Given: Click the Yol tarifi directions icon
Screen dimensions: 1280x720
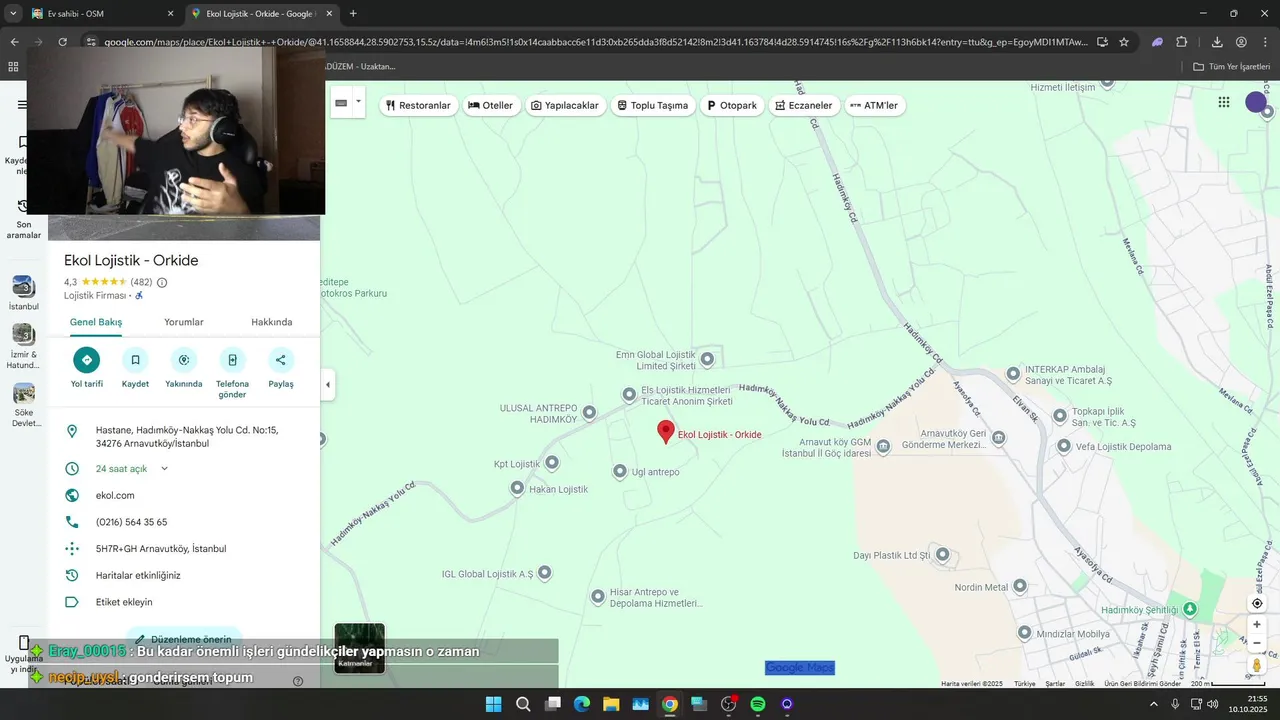Looking at the screenshot, I should click(x=87, y=360).
